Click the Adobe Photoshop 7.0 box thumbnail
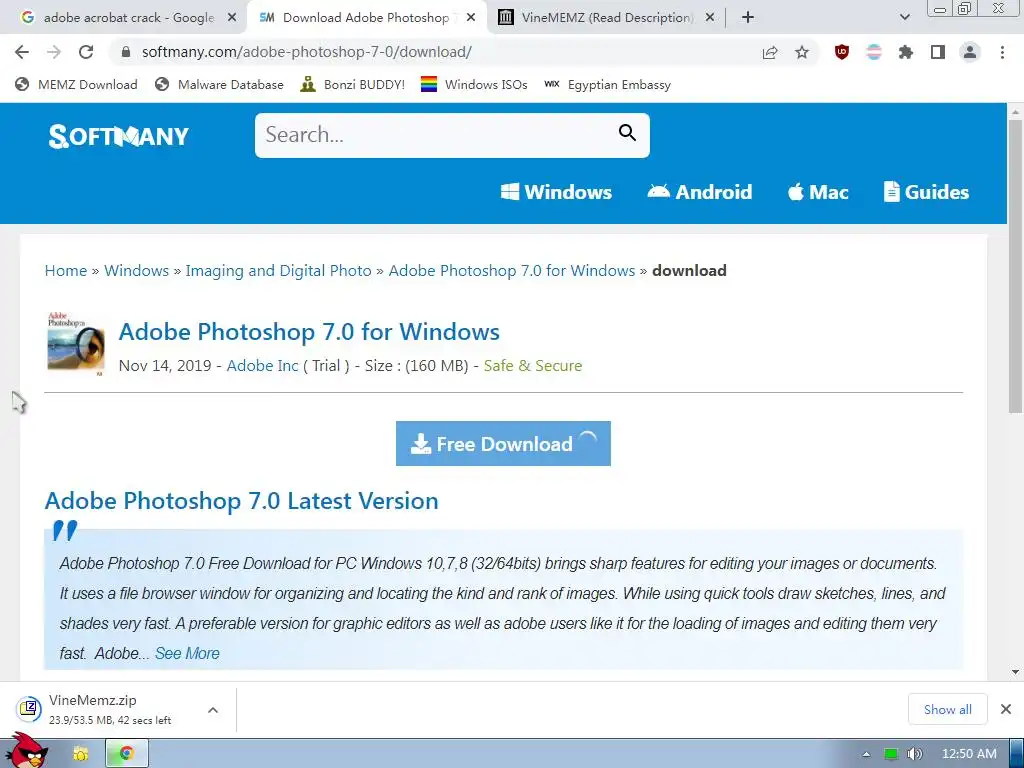 [x=76, y=344]
